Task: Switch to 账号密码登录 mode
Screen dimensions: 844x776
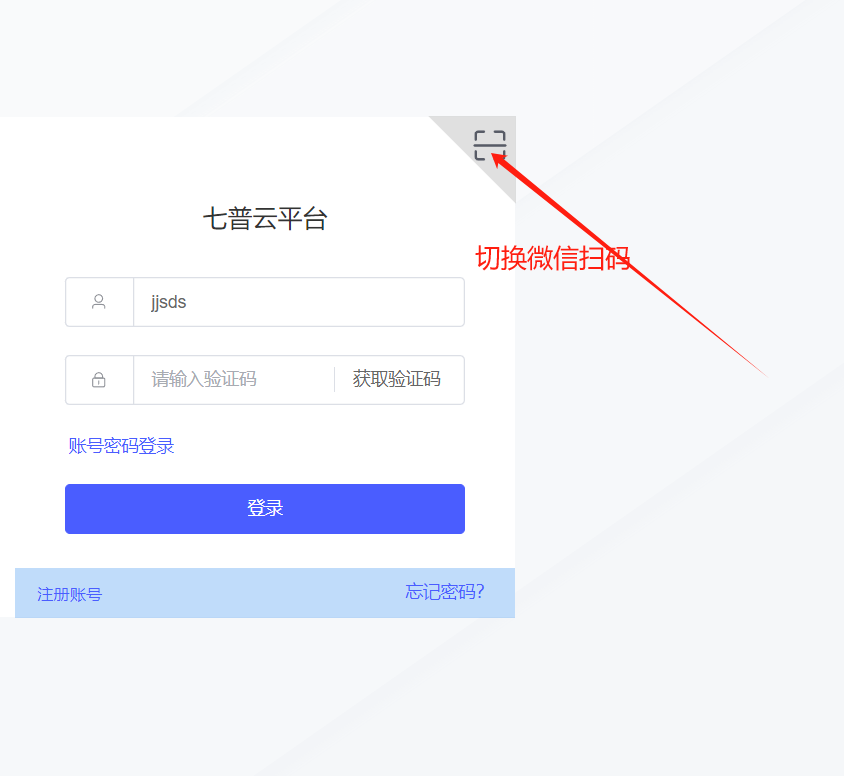Action: pyautogui.click(x=121, y=446)
